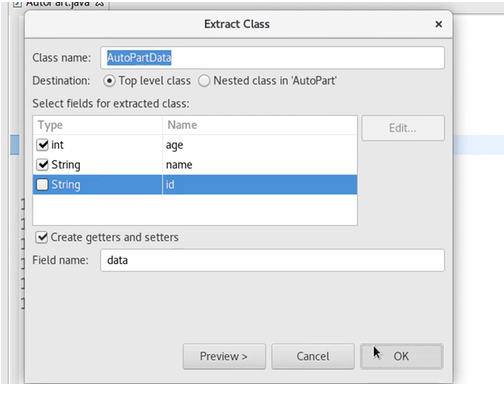
Task: Click the Field name input box
Action: pos(272,260)
